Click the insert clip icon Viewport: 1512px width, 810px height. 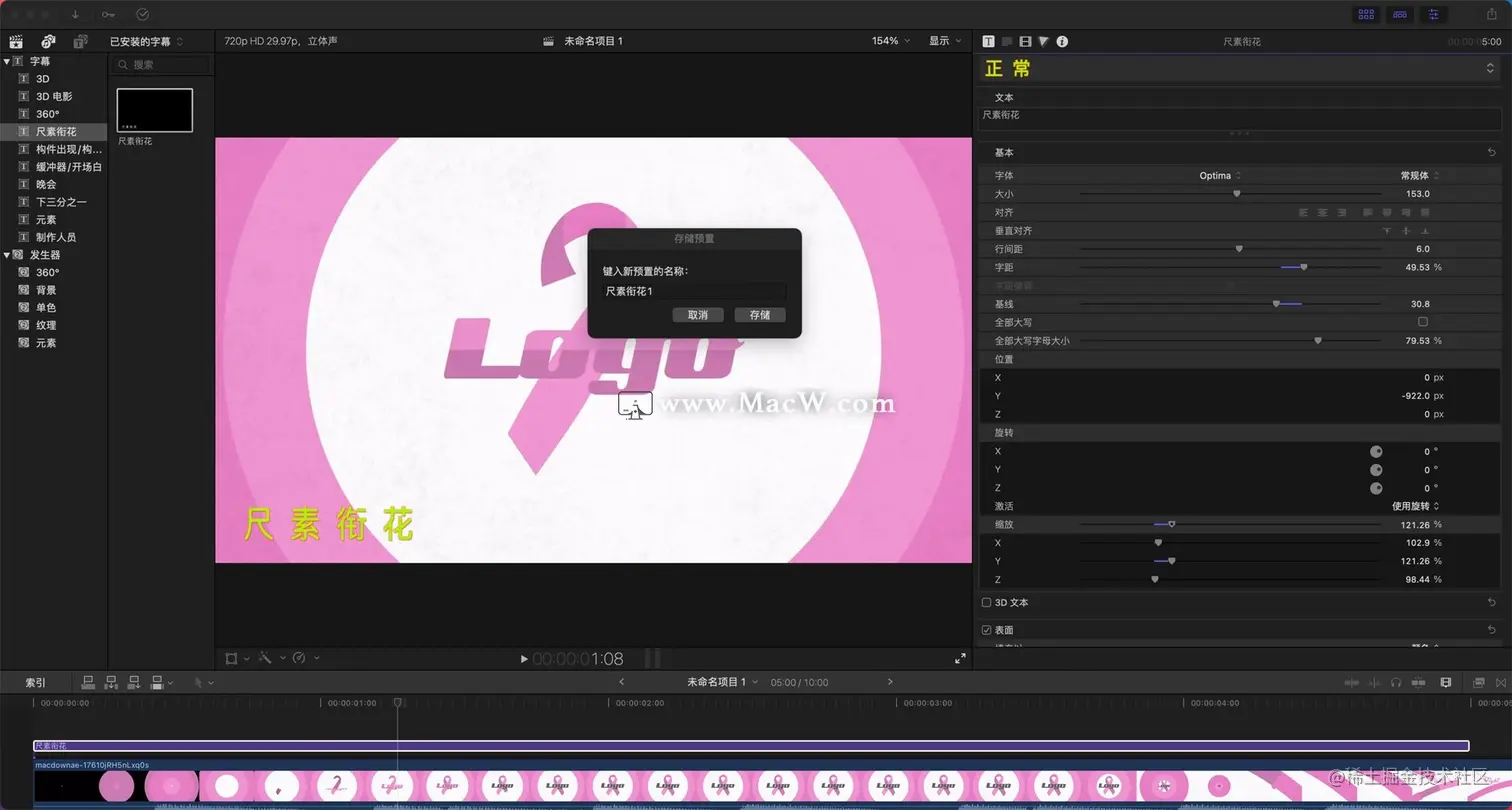point(111,682)
